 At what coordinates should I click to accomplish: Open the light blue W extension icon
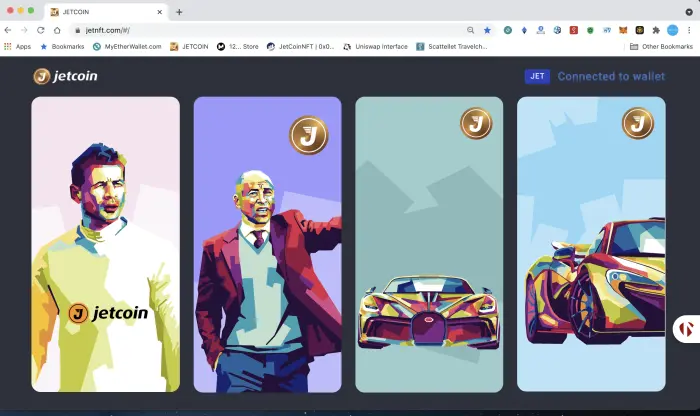pos(607,30)
